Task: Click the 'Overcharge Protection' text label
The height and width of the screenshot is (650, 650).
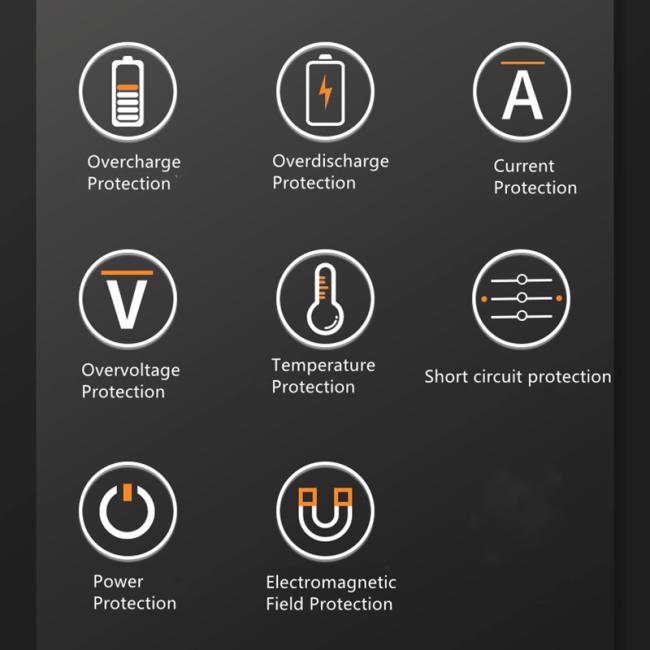Action: tap(134, 173)
